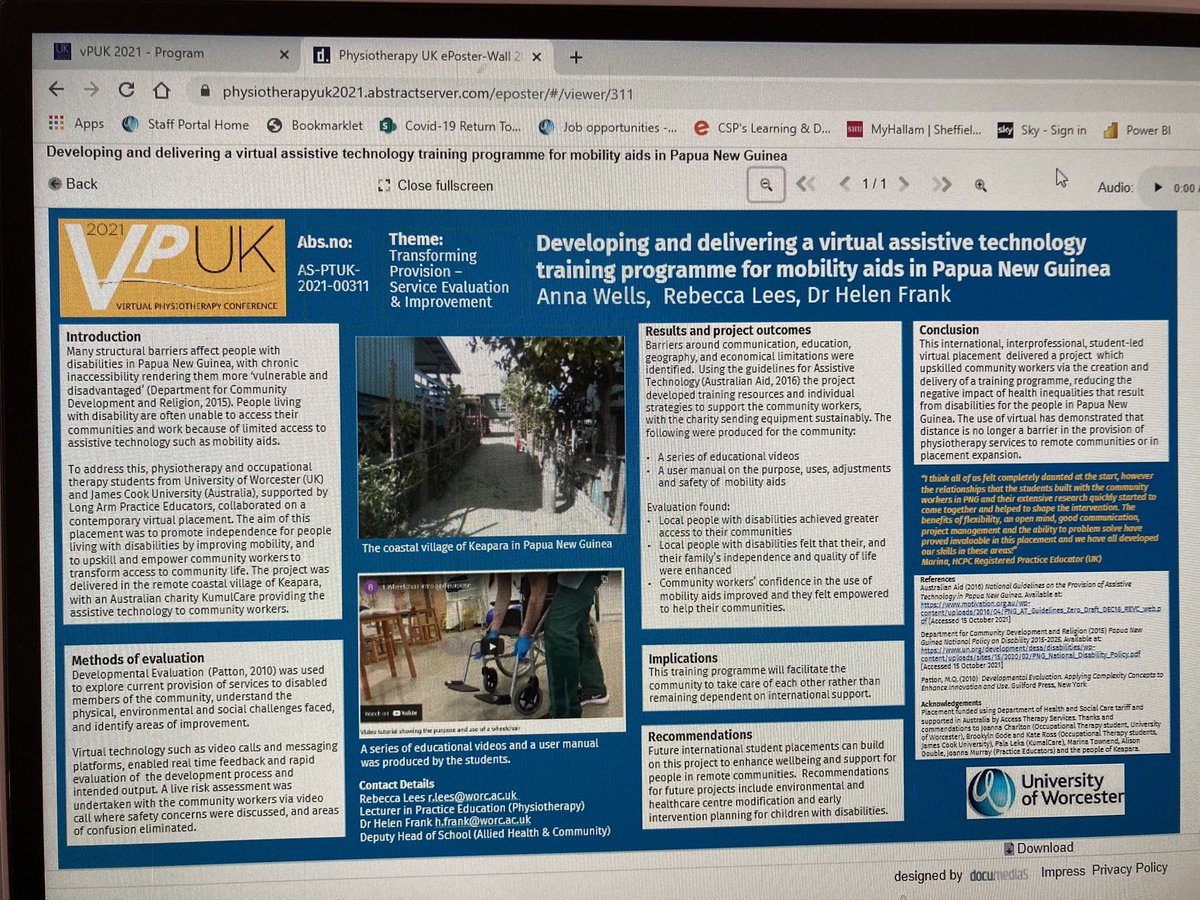Open the Apps grid shortcut in bookmarks bar
The image size is (1200, 900).
pyautogui.click(x=78, y=124)
